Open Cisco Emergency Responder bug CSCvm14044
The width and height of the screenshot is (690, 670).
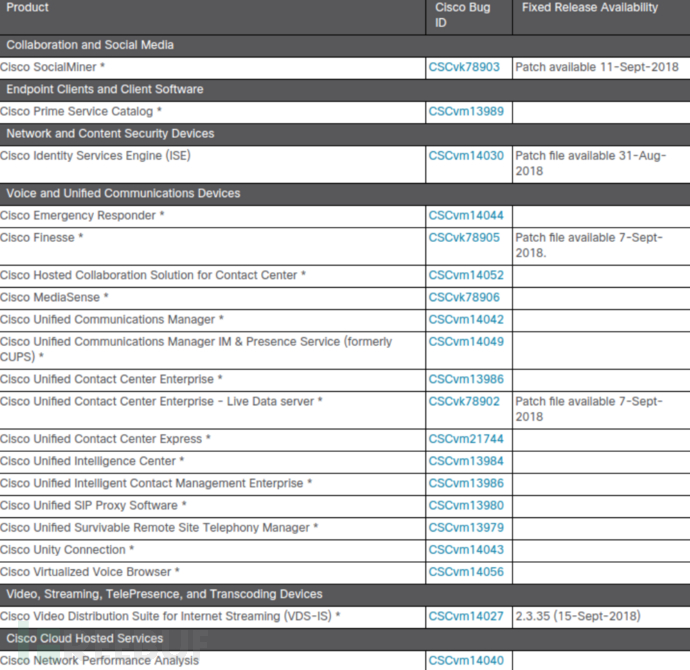pos(466,216)
